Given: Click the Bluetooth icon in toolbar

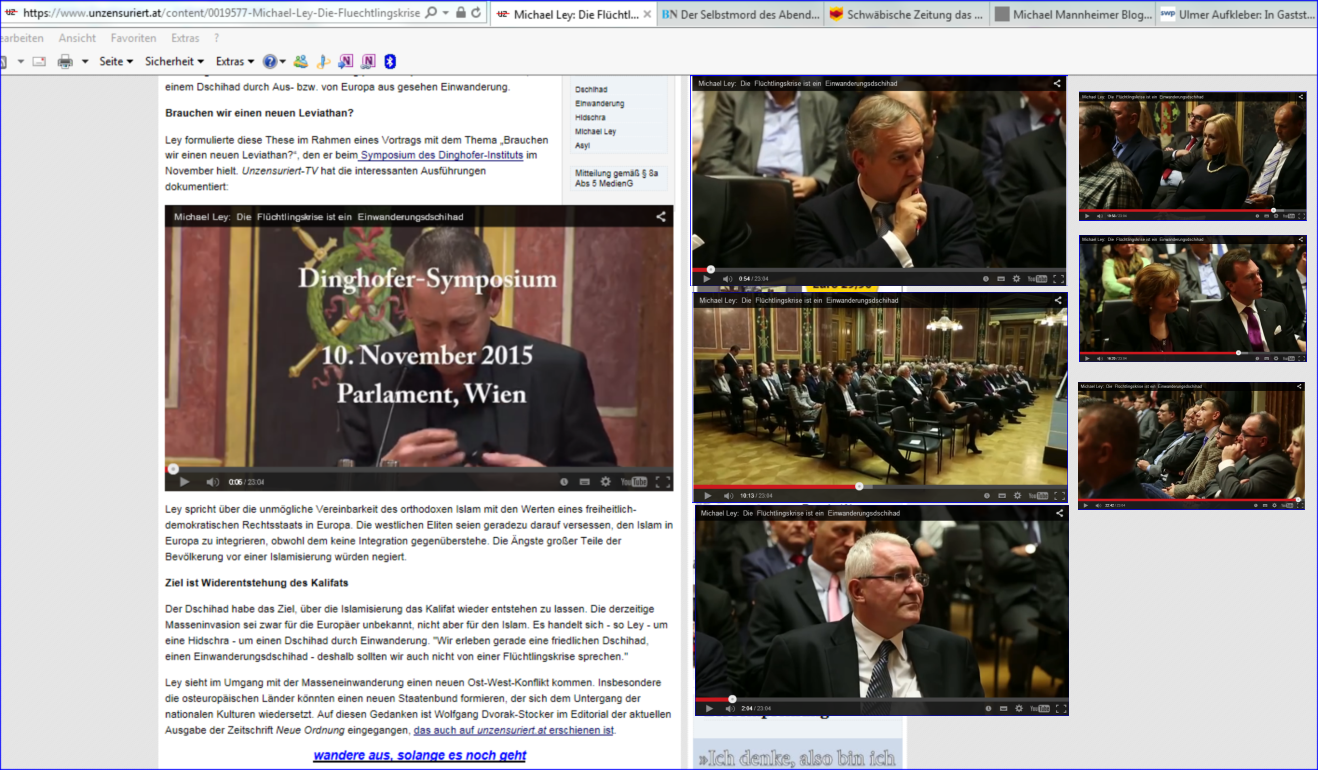Looking at the screenshot, I should point(391,62).
